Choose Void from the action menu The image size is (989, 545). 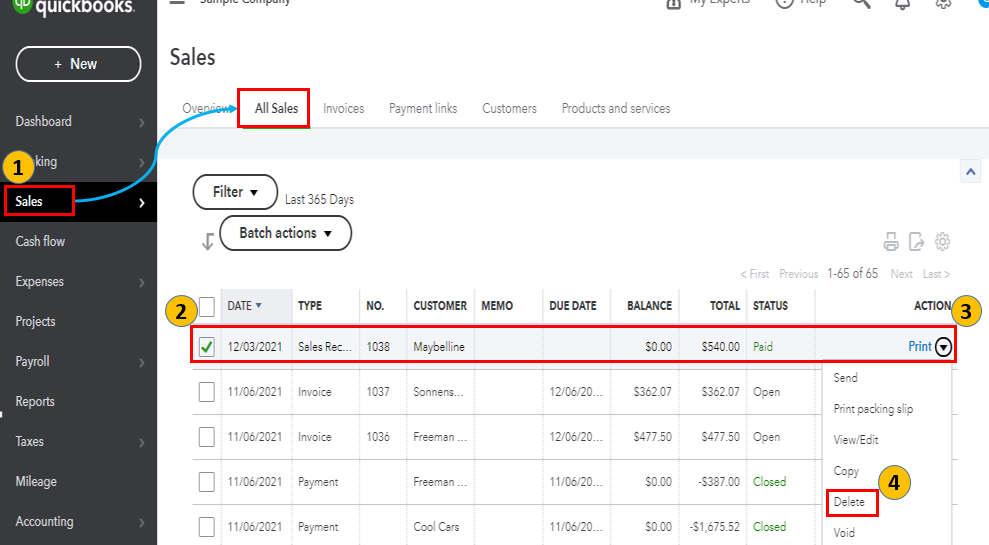point(845,533)
